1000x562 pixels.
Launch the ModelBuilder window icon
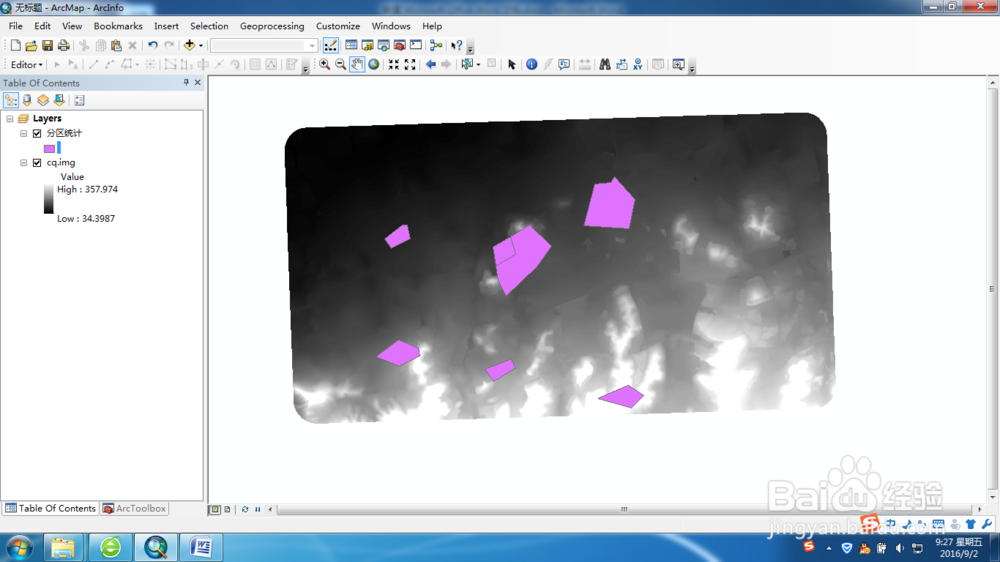coord(436,45)
